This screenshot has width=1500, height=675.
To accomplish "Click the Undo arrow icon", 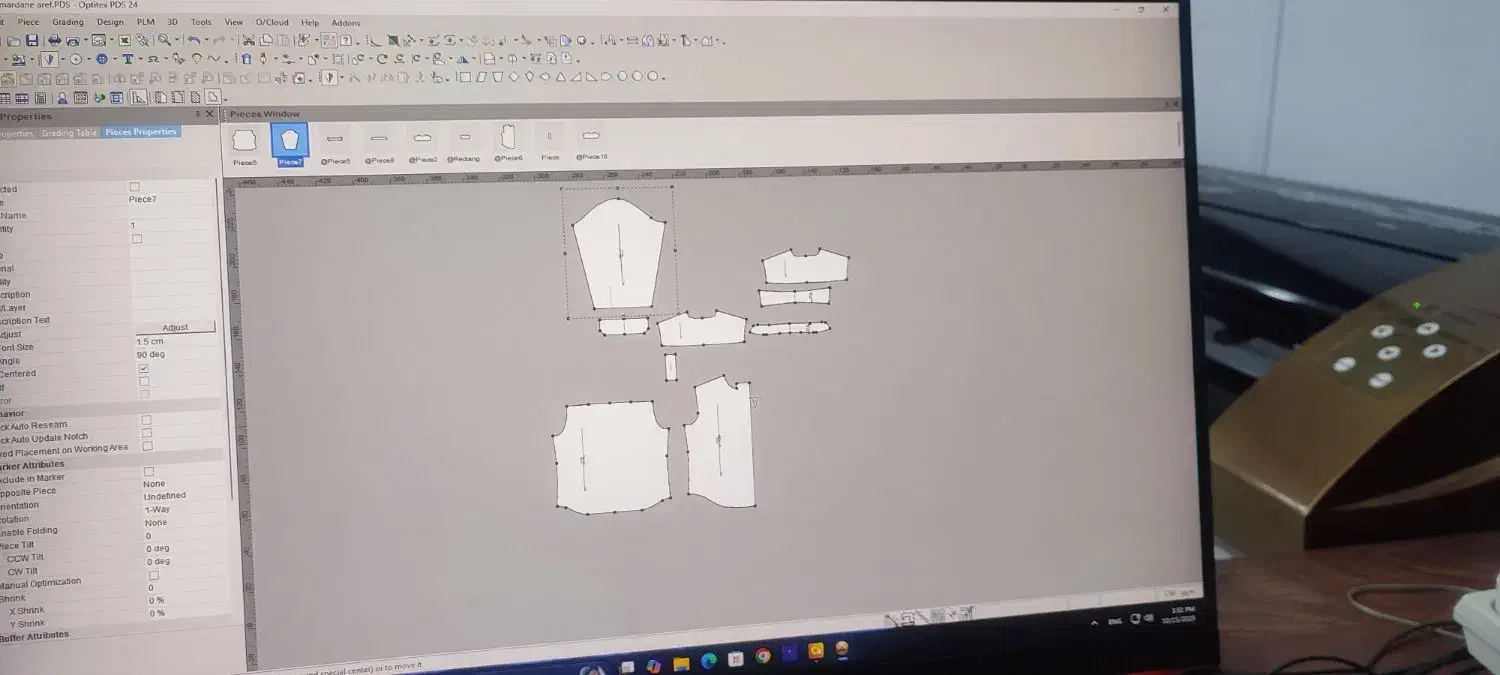I will tap(194, 41).
